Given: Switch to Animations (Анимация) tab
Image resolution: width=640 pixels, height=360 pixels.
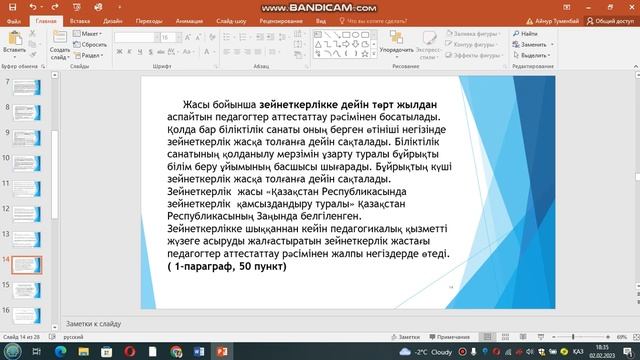Looking at the screenshot, I should (x=189, y=21).
